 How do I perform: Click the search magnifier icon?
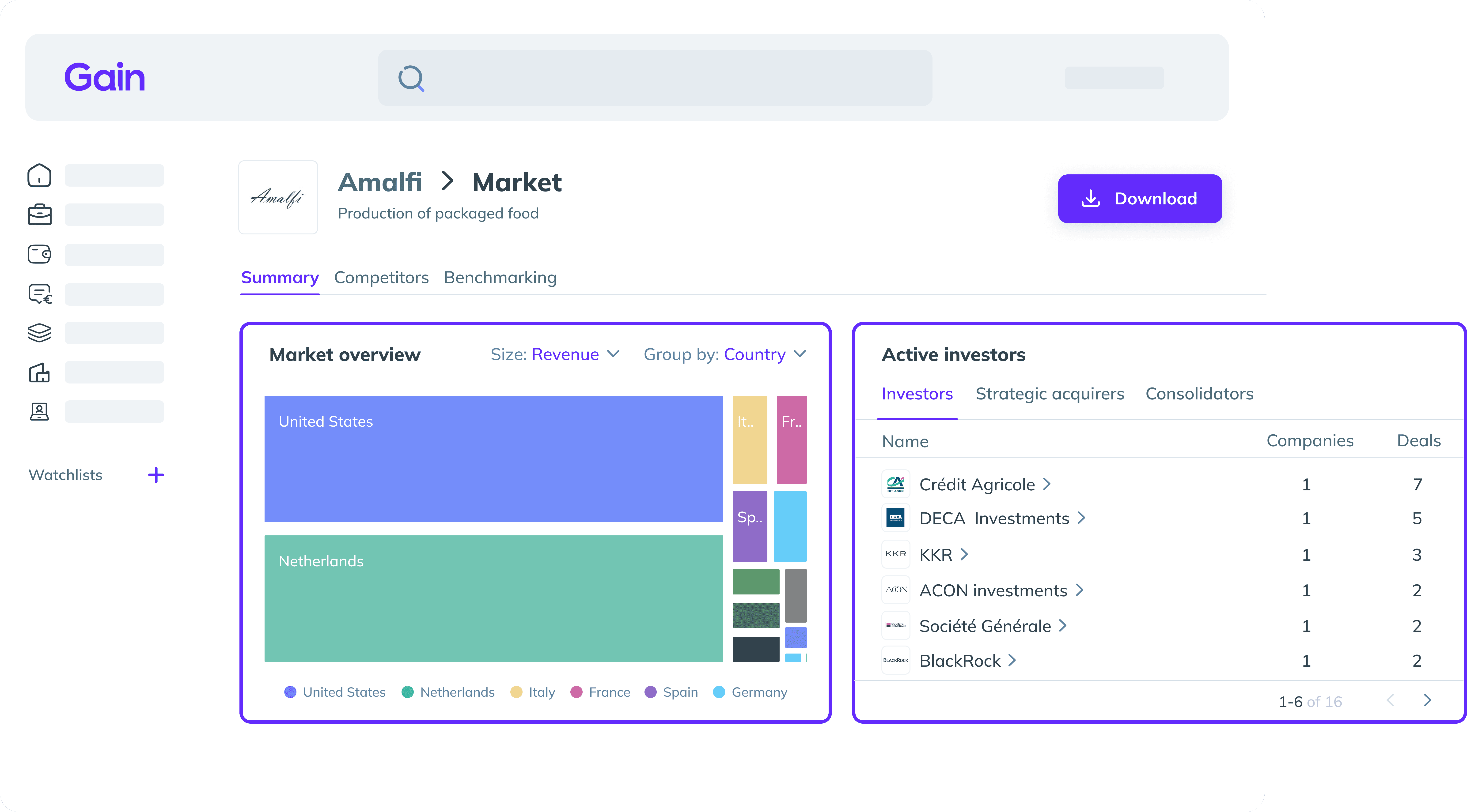(411, 78)
